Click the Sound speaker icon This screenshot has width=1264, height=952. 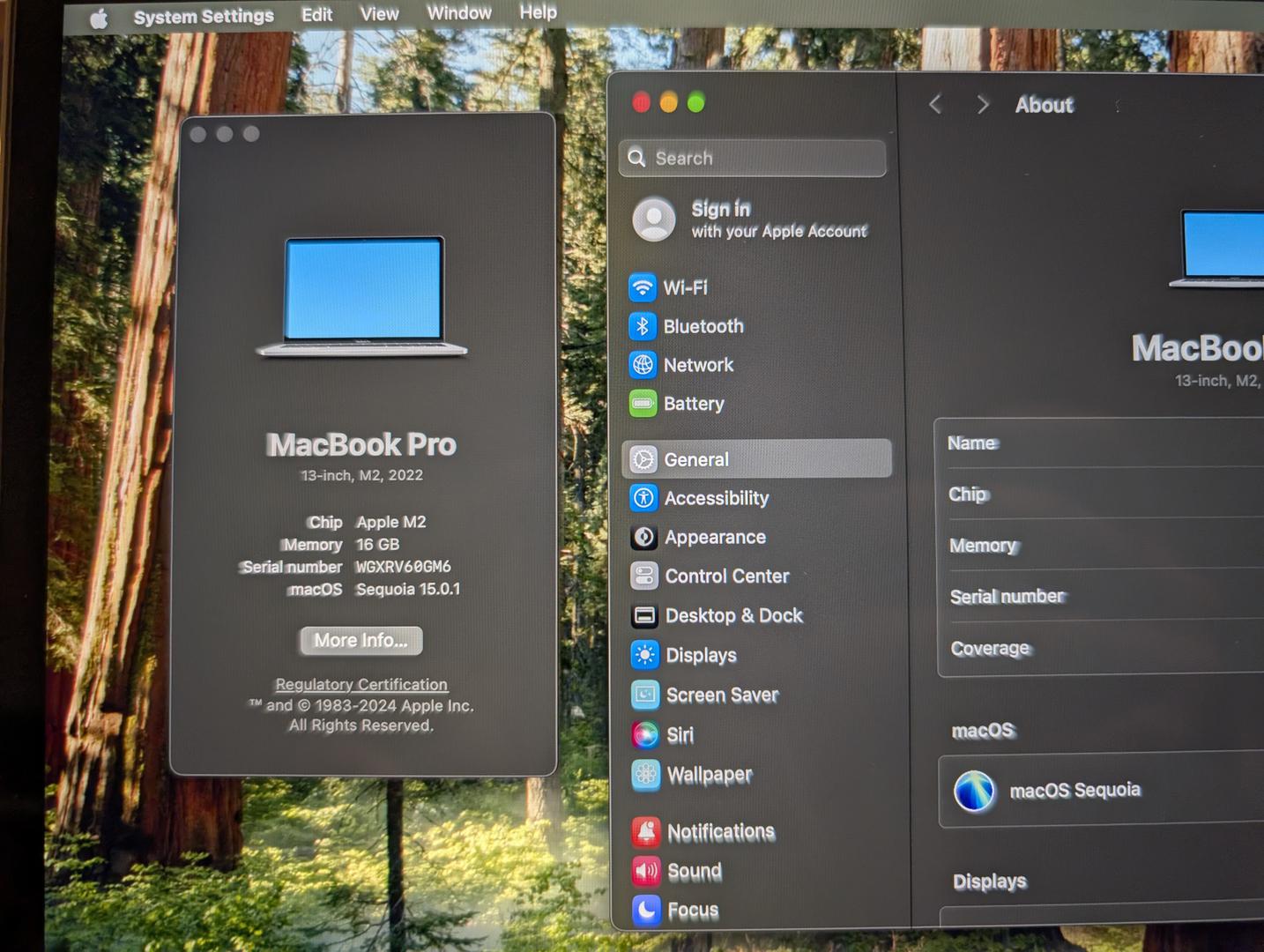(646, 871)
